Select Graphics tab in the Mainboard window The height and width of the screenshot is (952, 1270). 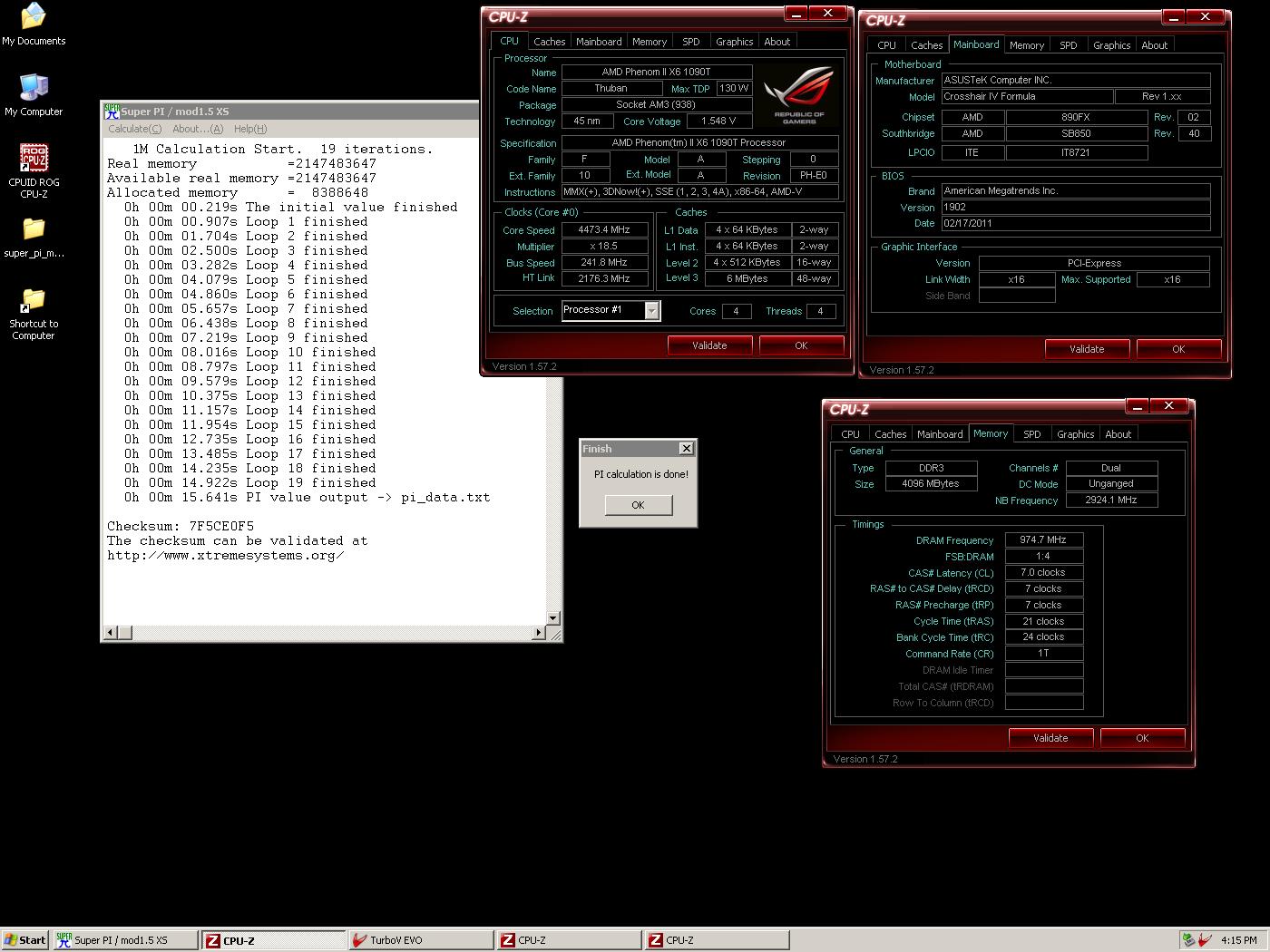[1111, 45]
